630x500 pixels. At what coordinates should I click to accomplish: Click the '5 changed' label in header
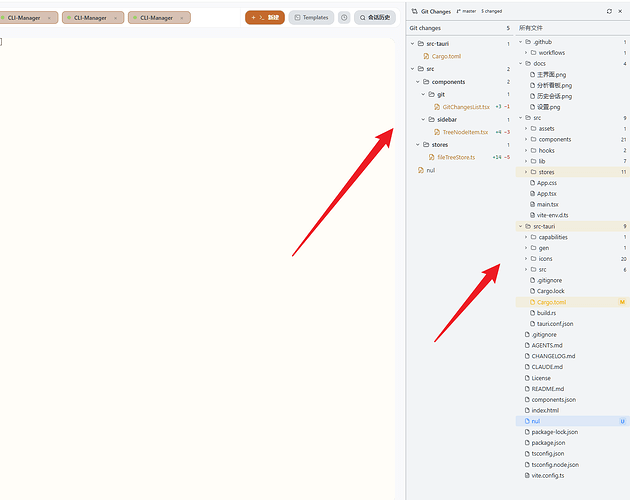pyautogui.click(x=492, y=11)
